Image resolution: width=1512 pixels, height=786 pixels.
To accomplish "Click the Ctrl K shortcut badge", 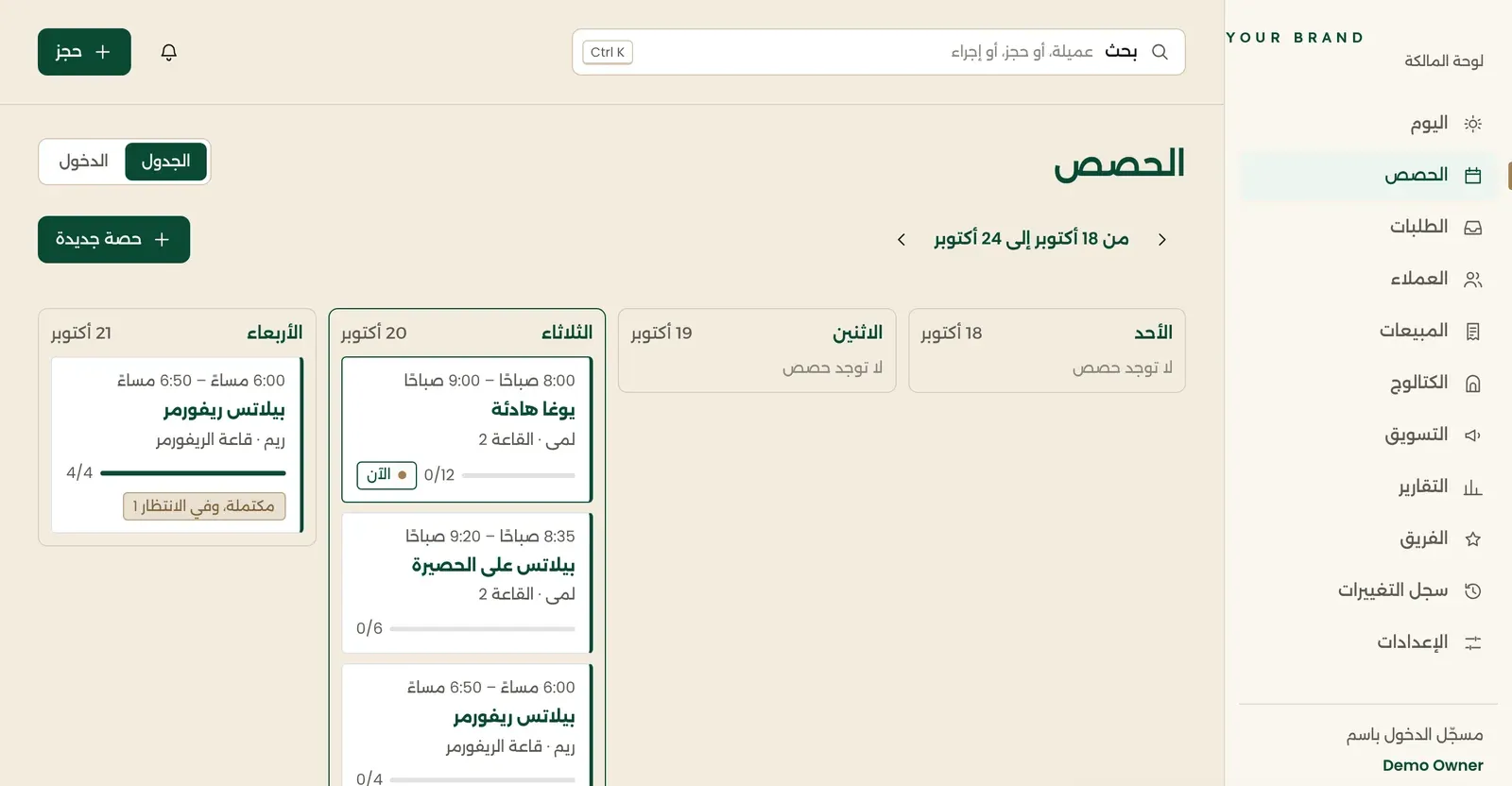I will [608, 52].
